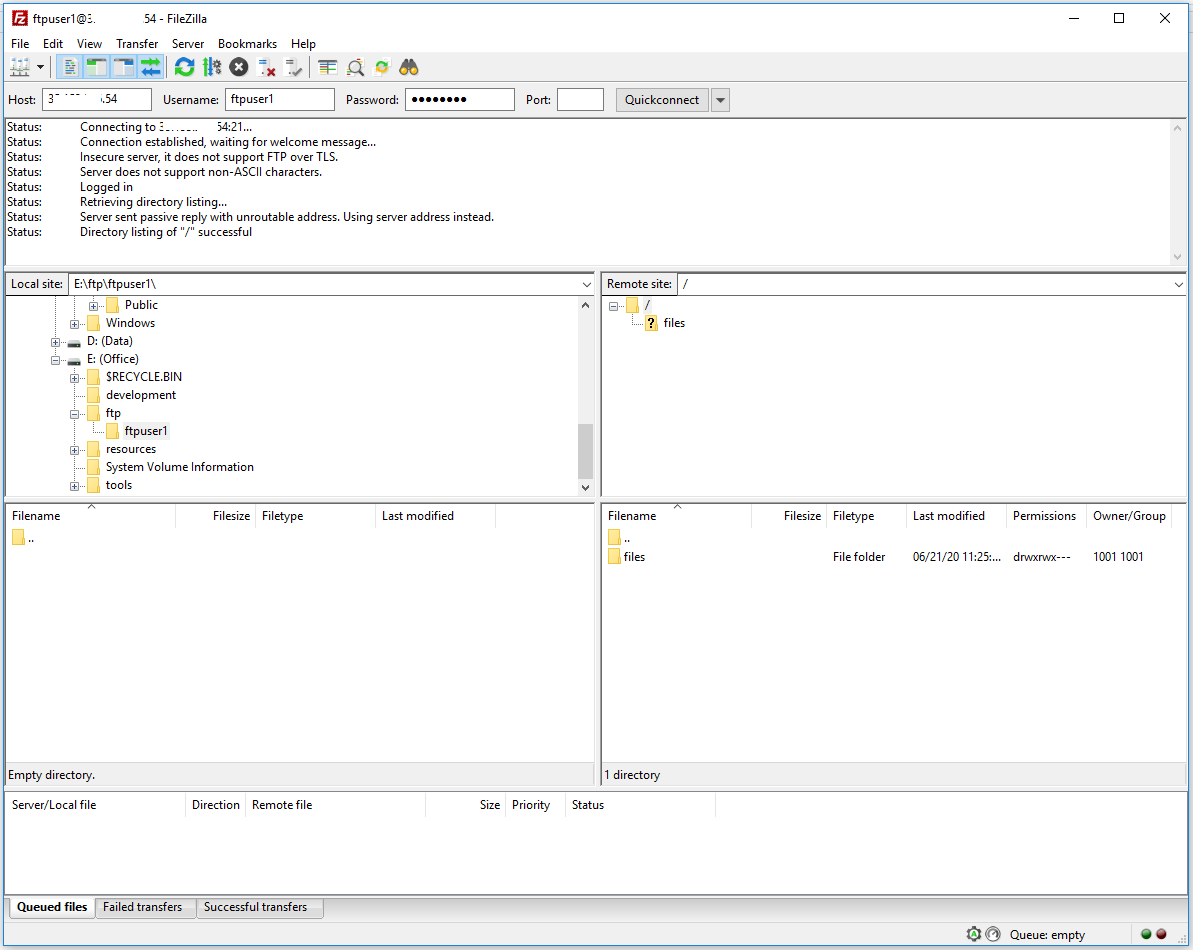This screenshot has height=950, width=1193.
Task: Expand the resources folder node
Action: tap(75, 450)
